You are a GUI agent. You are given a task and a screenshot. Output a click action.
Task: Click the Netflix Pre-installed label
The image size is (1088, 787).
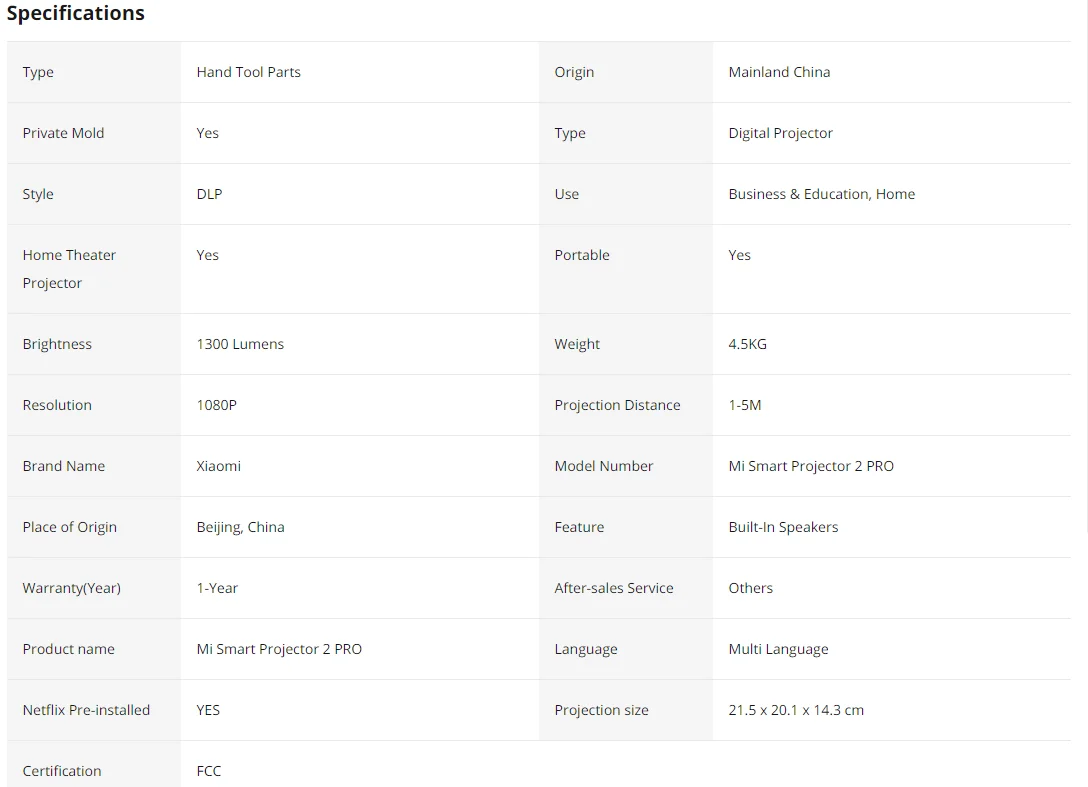pos(86,710)
